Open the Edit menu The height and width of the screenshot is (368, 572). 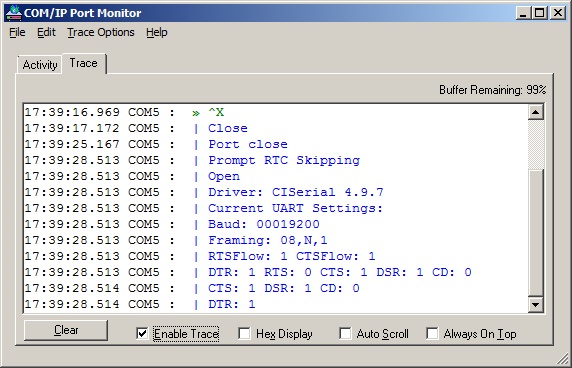tap(46, 32)
